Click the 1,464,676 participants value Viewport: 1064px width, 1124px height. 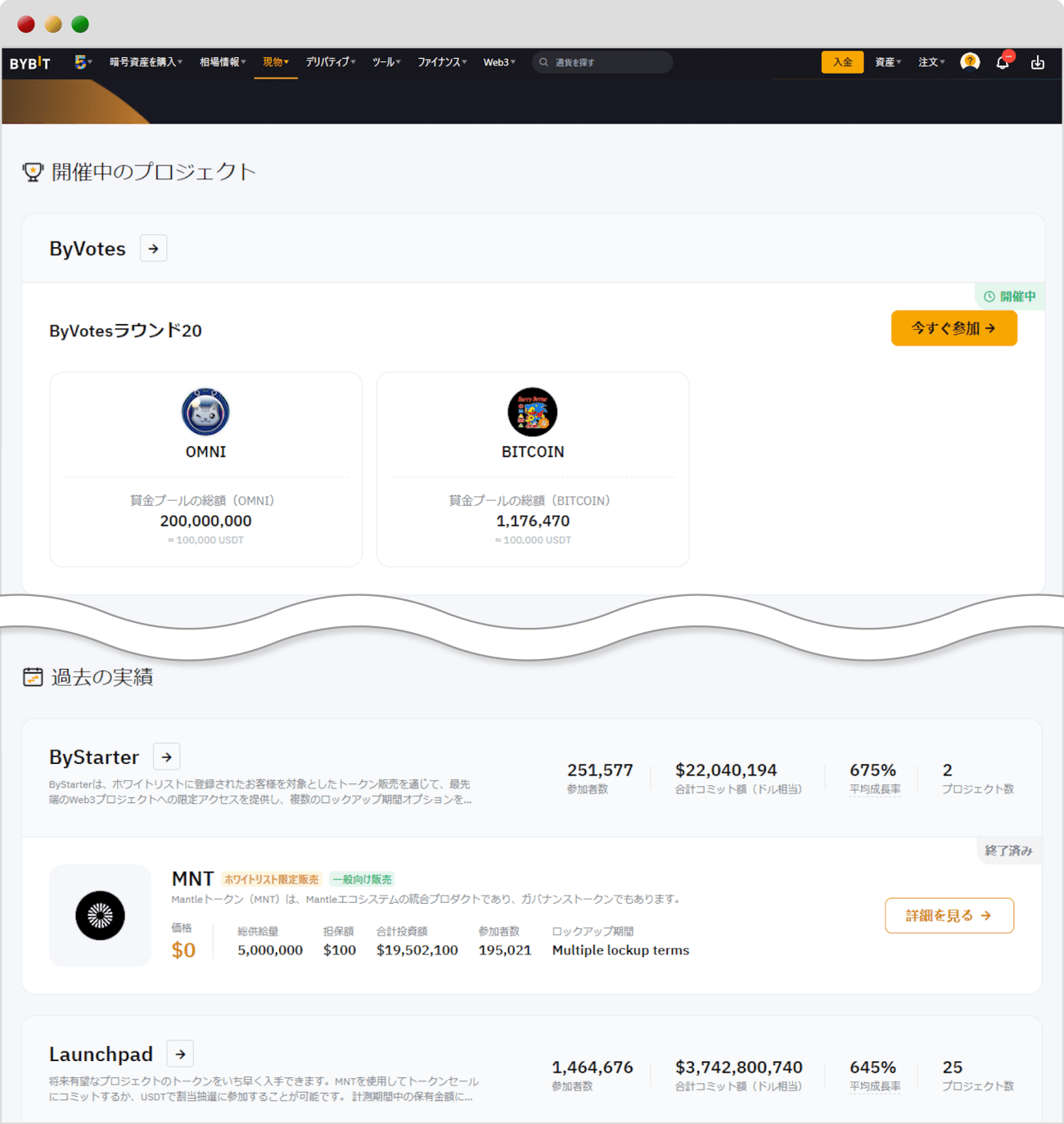(x=593, y=1068)
